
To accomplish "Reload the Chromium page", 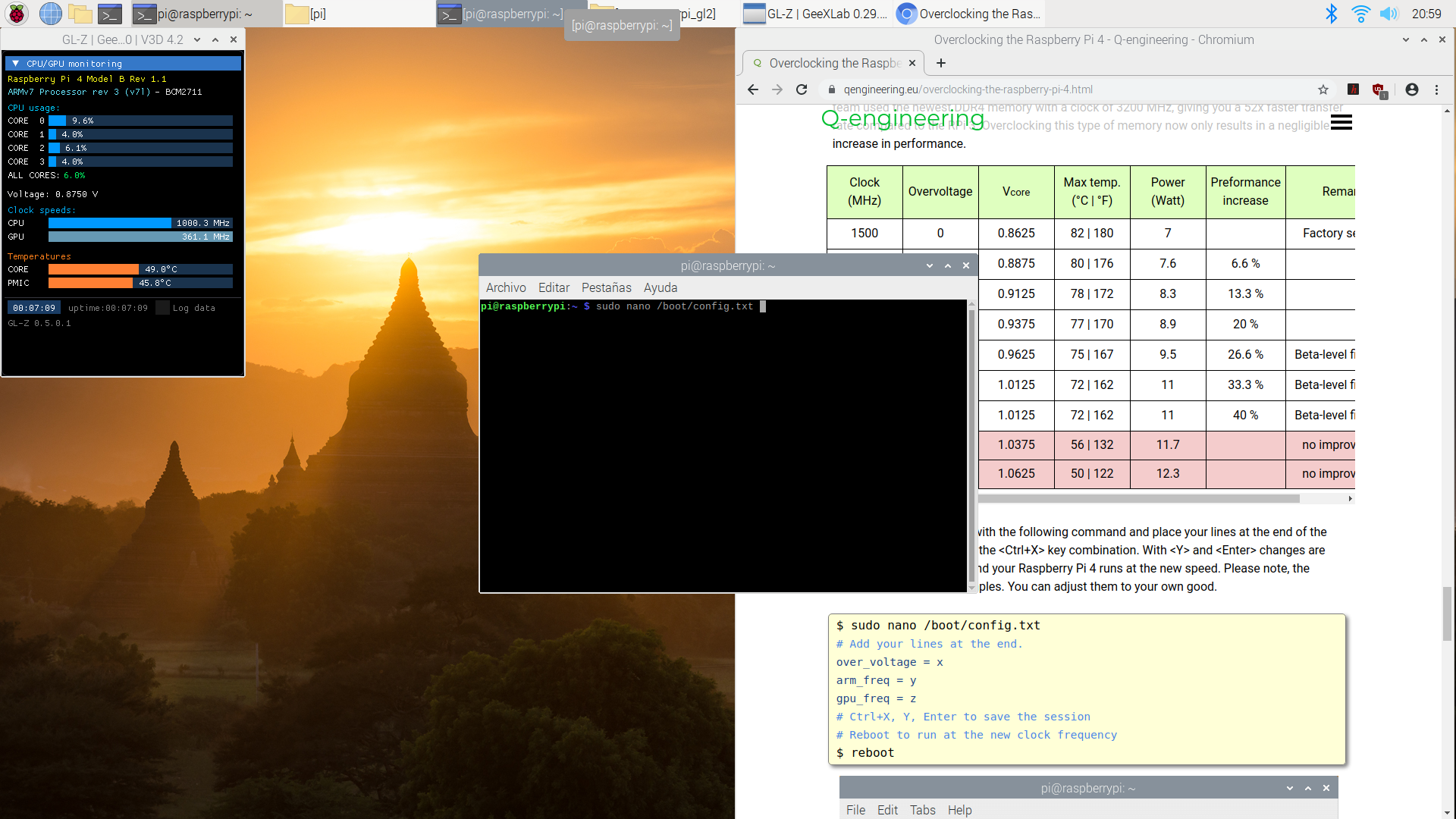I will (802, 89).
